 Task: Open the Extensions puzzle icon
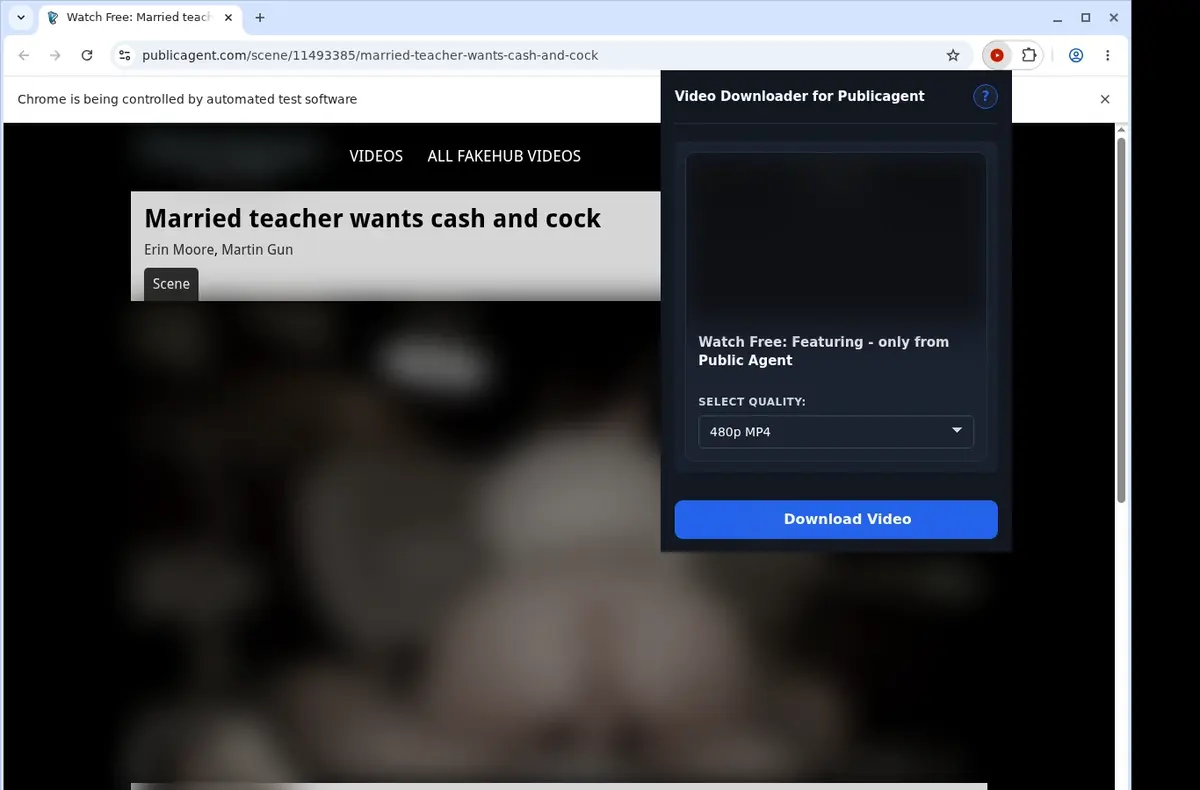tap(1028, 56)
